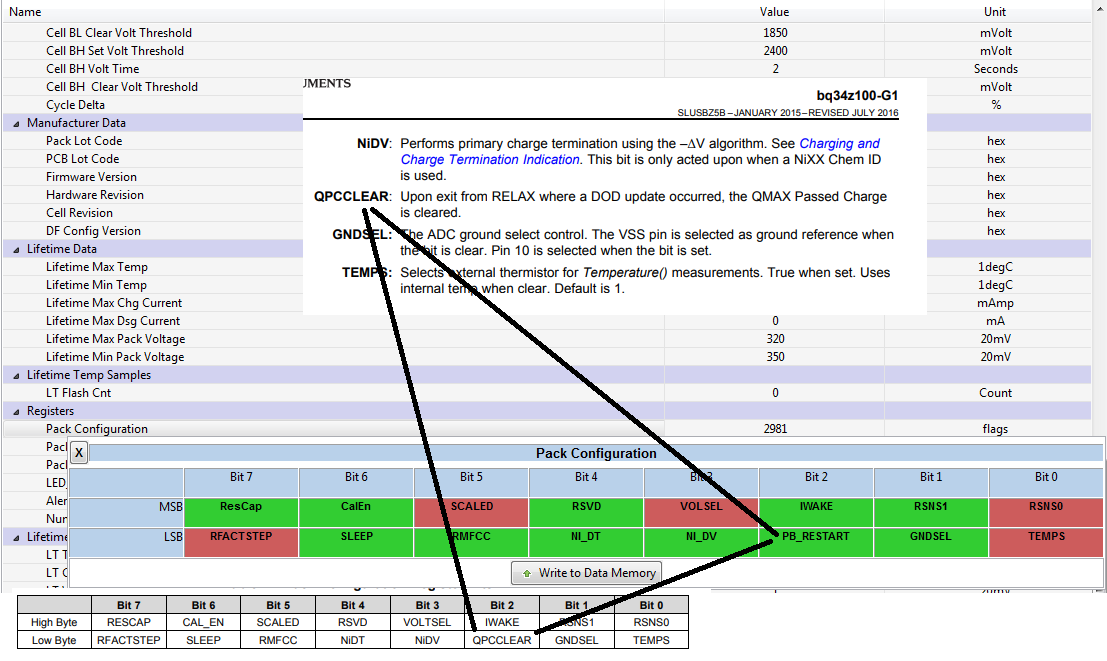The width and height of the screenshot is (1107, 661).
Task: Toggle the NI_DT bit
Action: click(x=586, y=542)
